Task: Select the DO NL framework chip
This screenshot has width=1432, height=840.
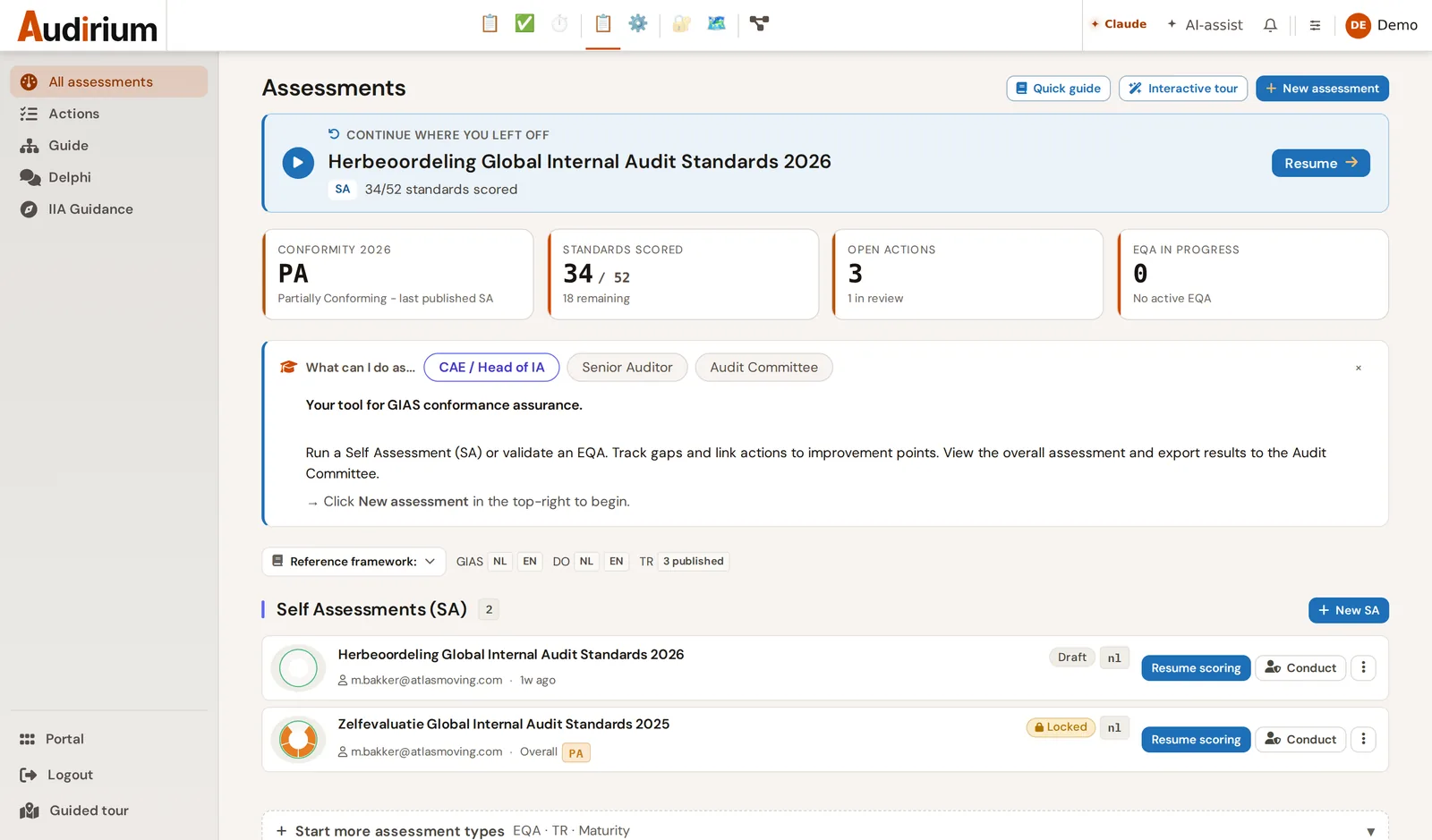Action: [x=586, y=562]
